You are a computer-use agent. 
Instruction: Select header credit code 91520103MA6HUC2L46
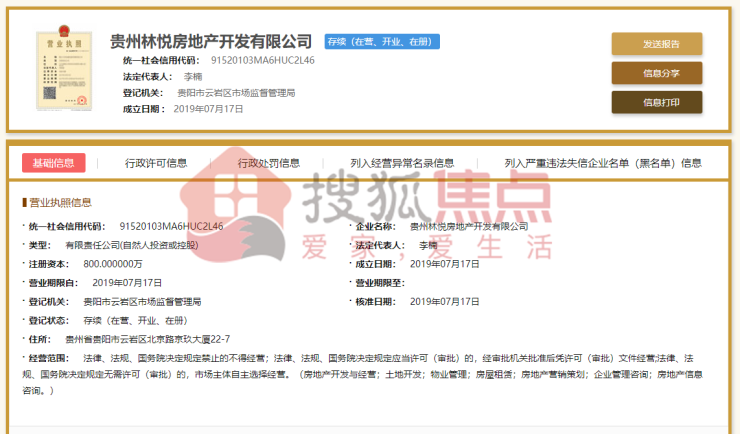click(262, 60)
